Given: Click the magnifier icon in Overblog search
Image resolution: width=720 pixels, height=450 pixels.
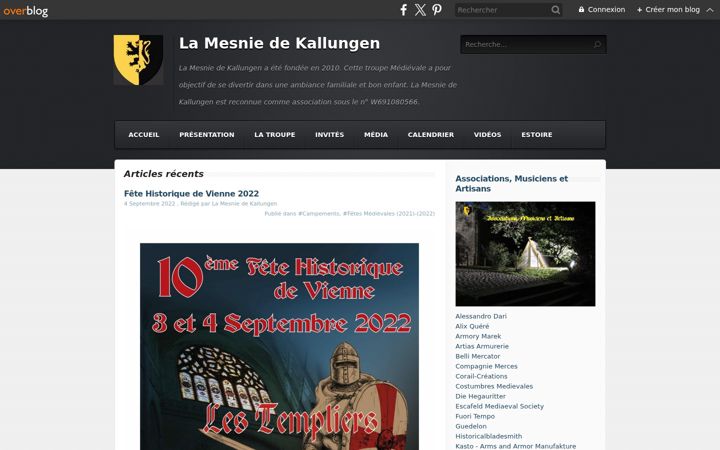Looking at the screenshot, I should point(556,10).
